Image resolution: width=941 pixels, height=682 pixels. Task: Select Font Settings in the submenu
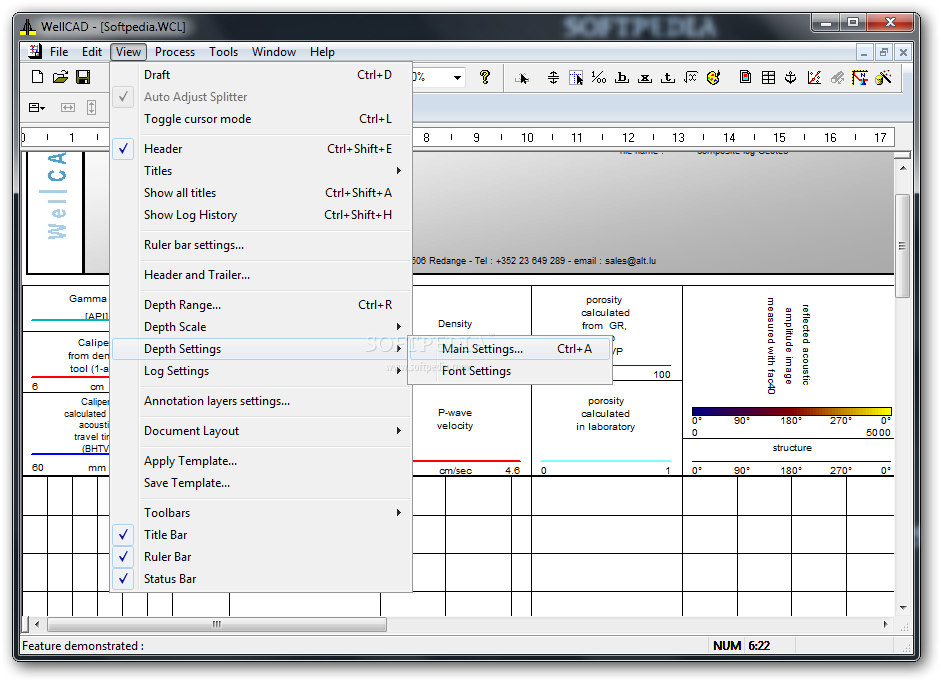(510, 371)
